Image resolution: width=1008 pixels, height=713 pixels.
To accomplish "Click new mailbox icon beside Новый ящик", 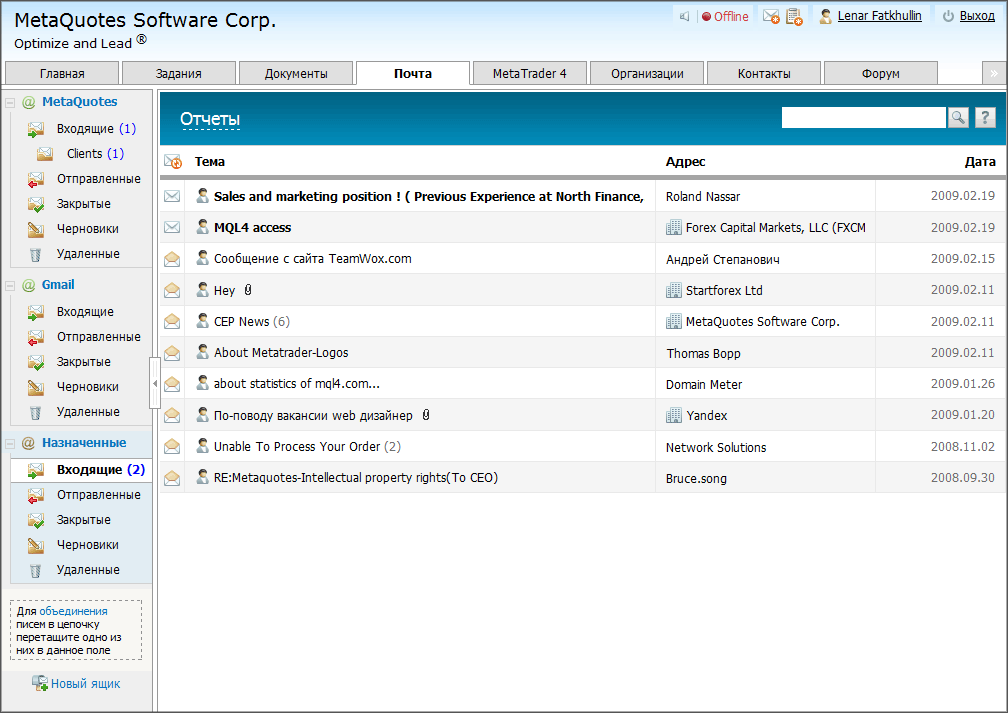I will point(40,683).
